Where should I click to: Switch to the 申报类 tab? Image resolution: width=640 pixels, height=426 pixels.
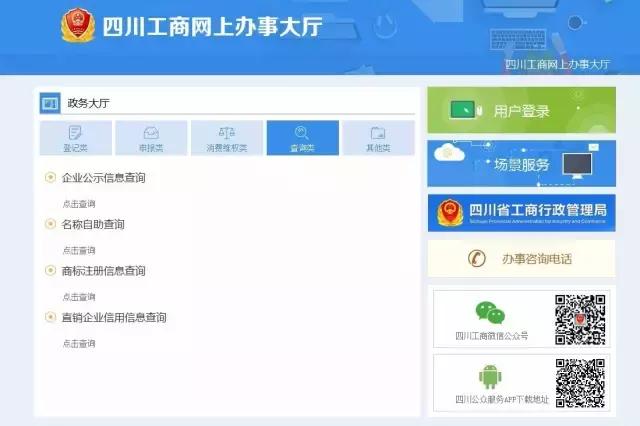click(x=151, y=138)
